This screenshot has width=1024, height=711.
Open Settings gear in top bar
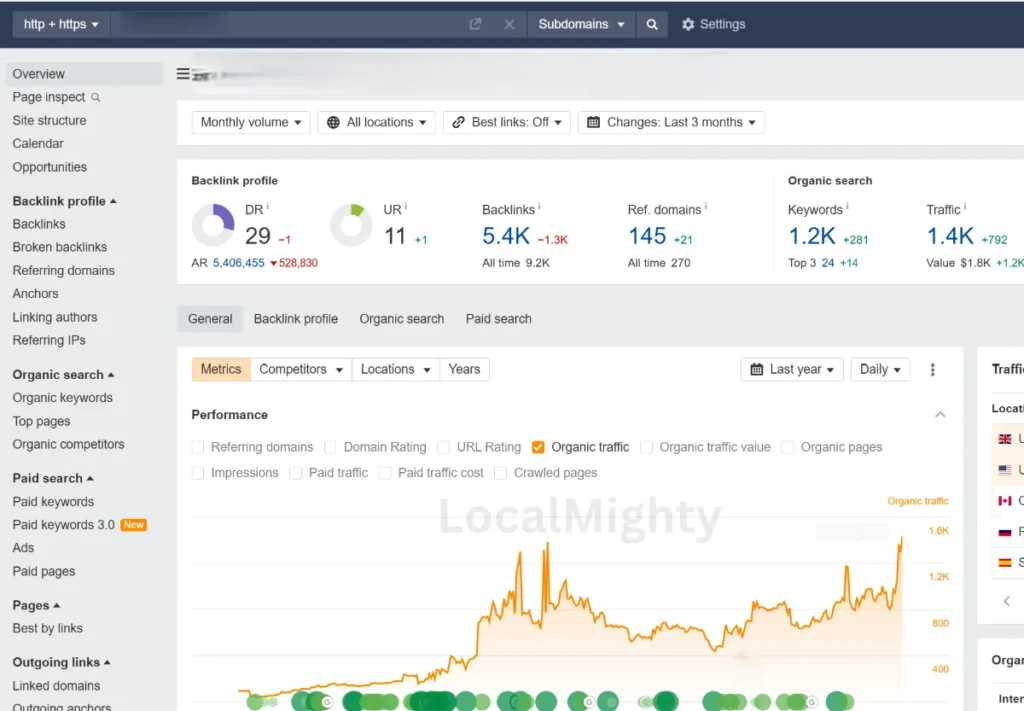click(713, 24)
